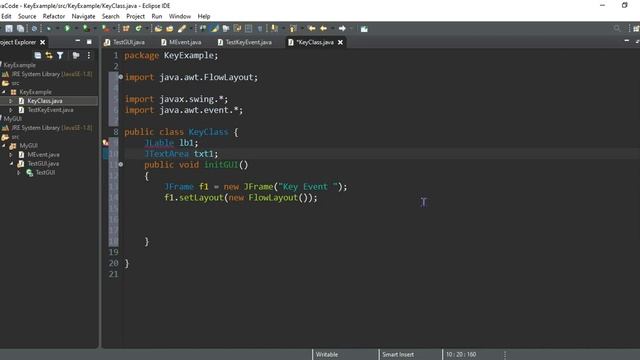This screenshot has height=360, width=640.
Task: Open the Search menu
Action: (x=111, y=16)
